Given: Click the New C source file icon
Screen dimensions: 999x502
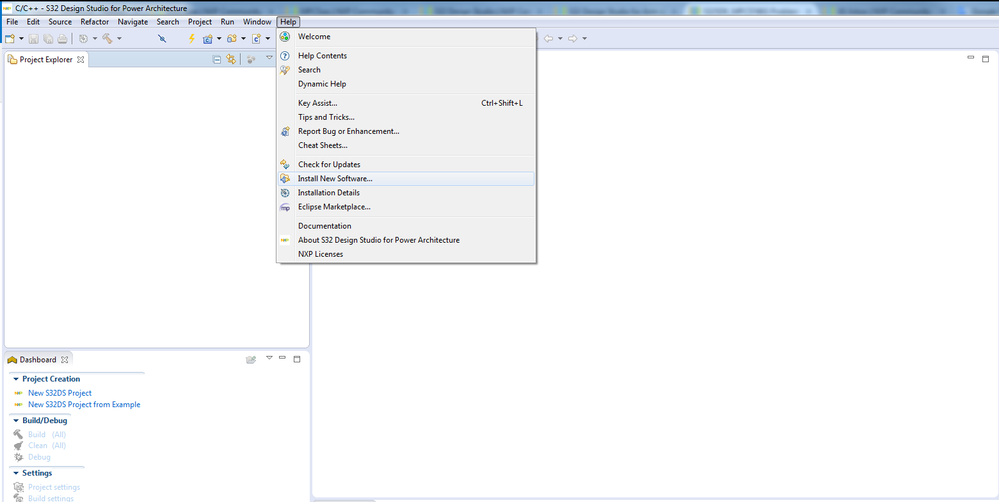Looking at the screenshot, I should 256,39.
